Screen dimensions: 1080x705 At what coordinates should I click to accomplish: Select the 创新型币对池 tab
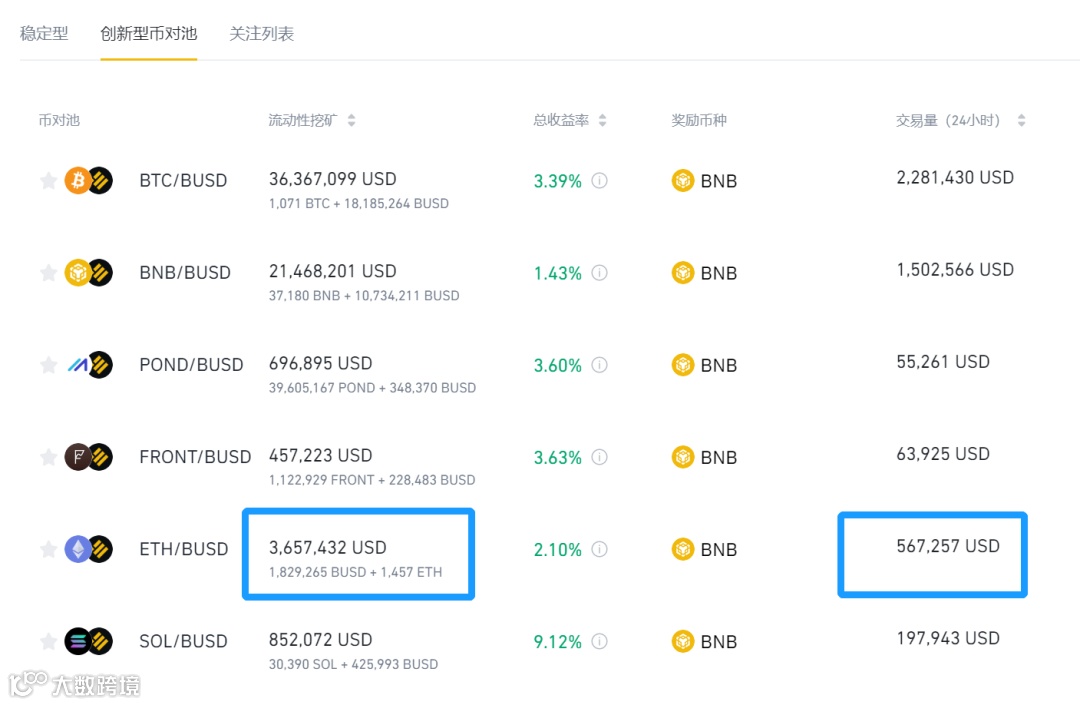(x=149, y=33)
